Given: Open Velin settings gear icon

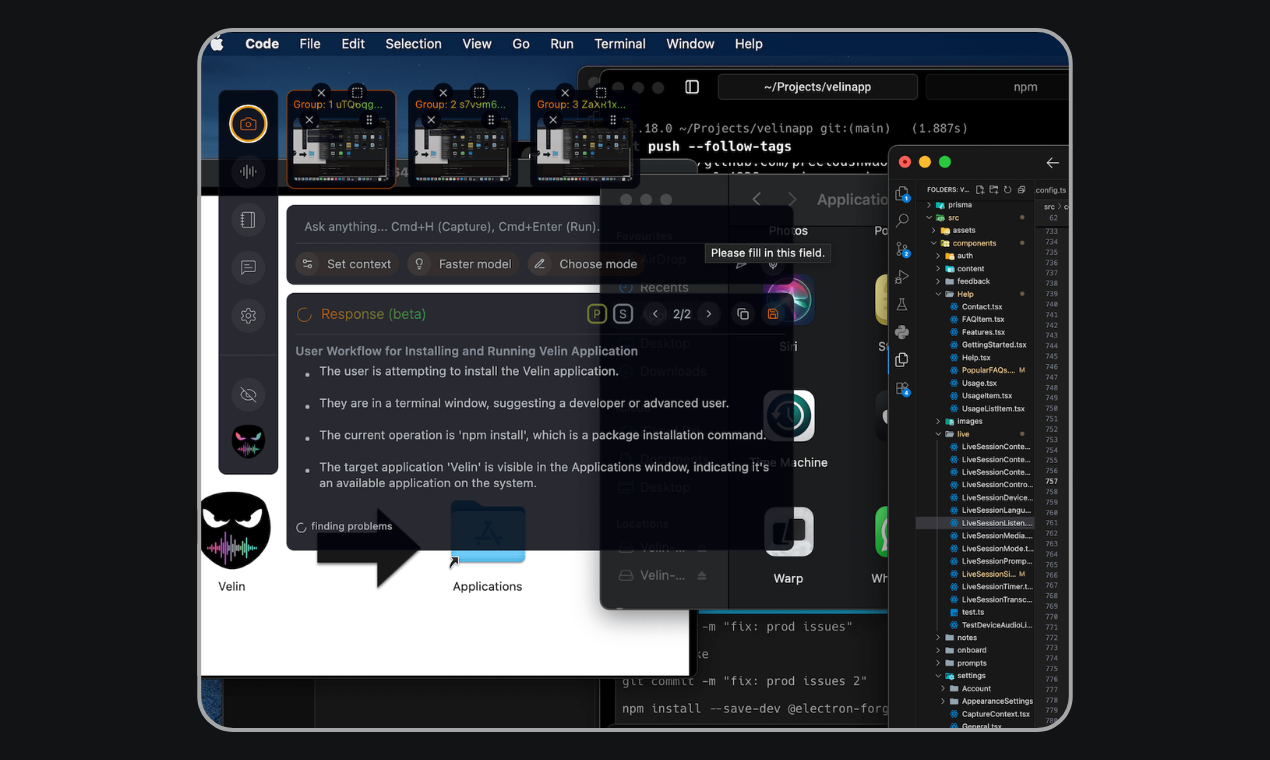Looking at the screenshot, I should 248,316.
